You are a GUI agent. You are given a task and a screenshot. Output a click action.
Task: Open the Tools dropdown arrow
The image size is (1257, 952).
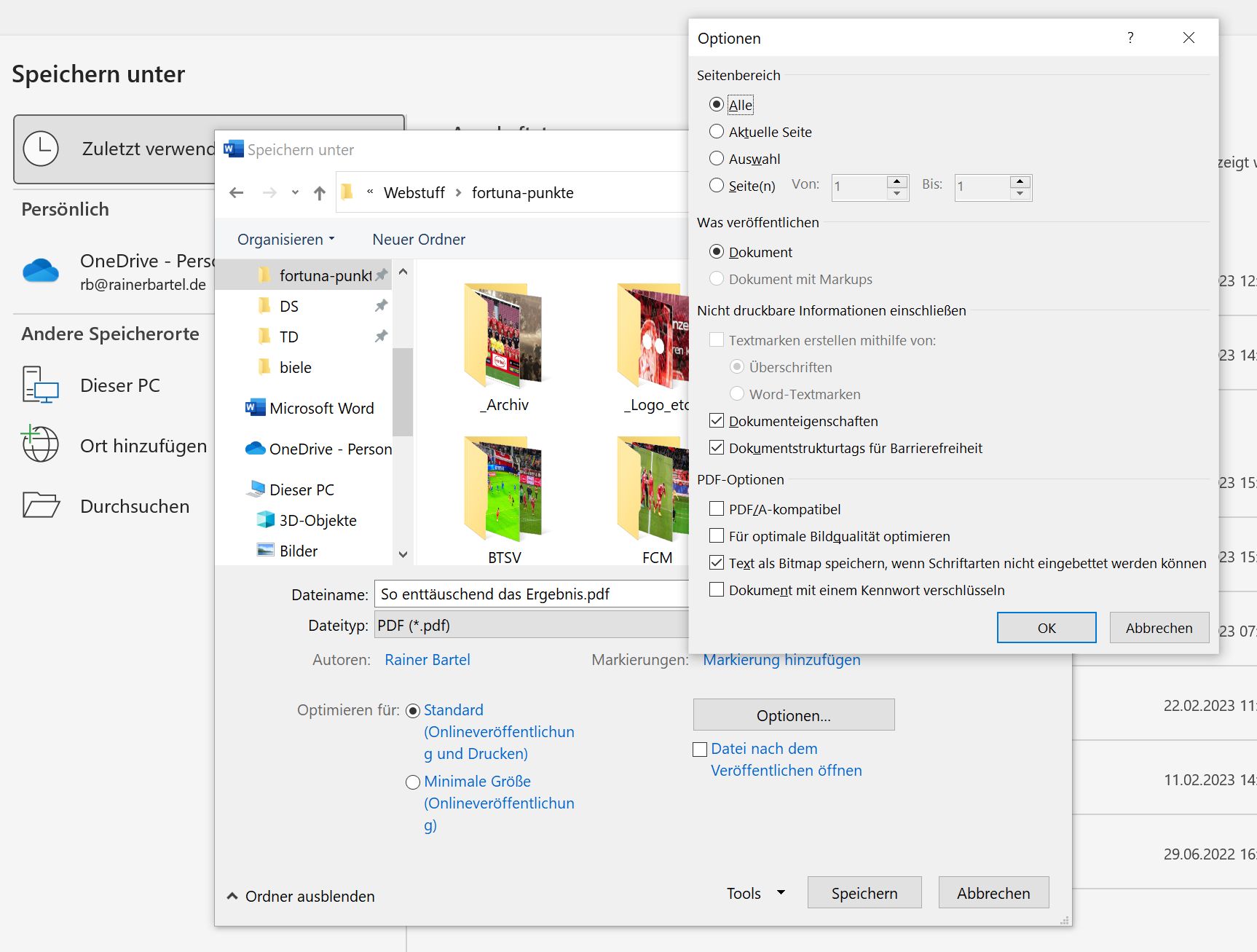(781, 892)
